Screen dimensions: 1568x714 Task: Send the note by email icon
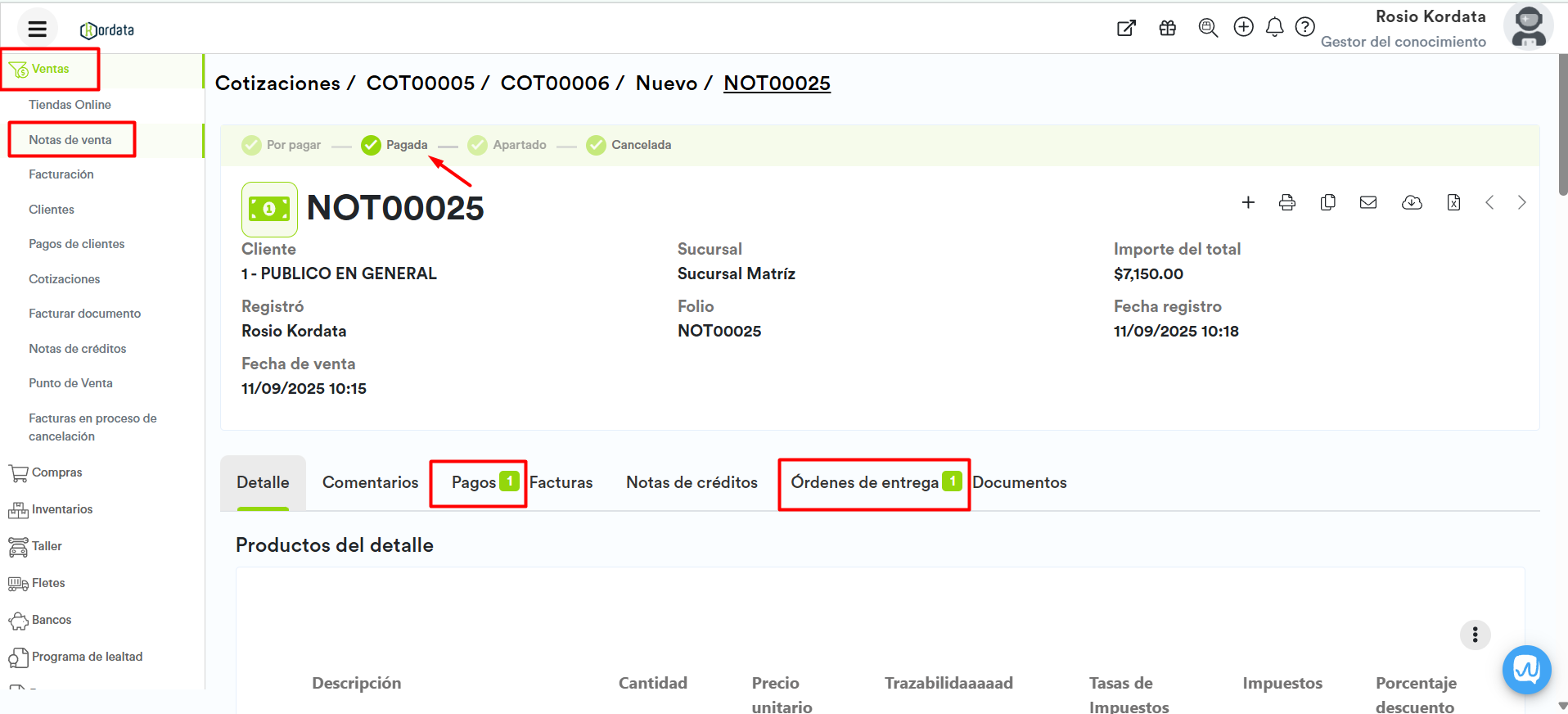(1368, 202)
